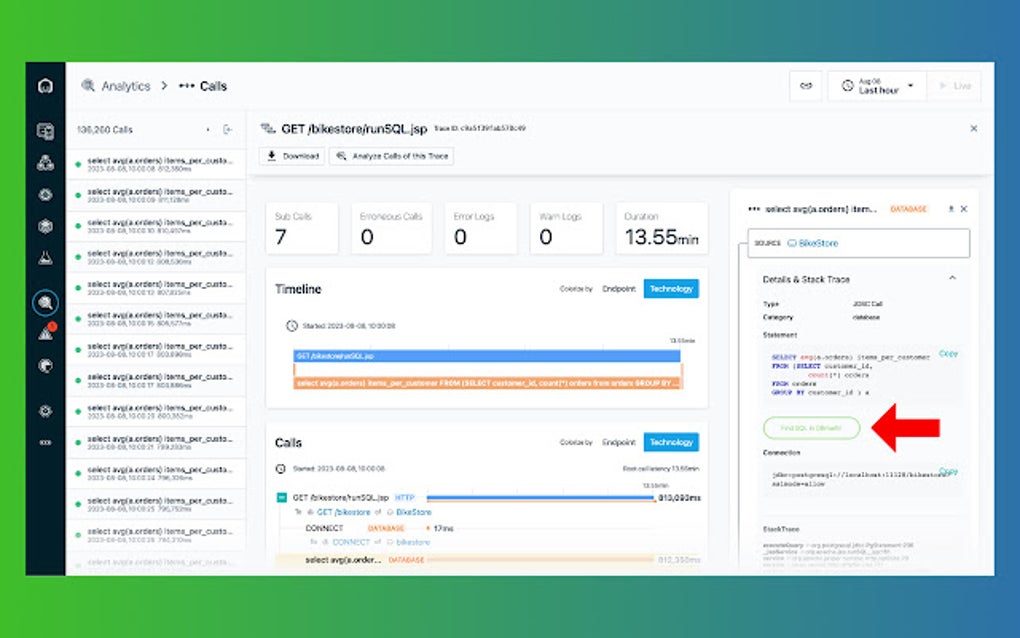Open the globe sidebar icon
The image size is (1020, 638).
(x=45, y=366)
